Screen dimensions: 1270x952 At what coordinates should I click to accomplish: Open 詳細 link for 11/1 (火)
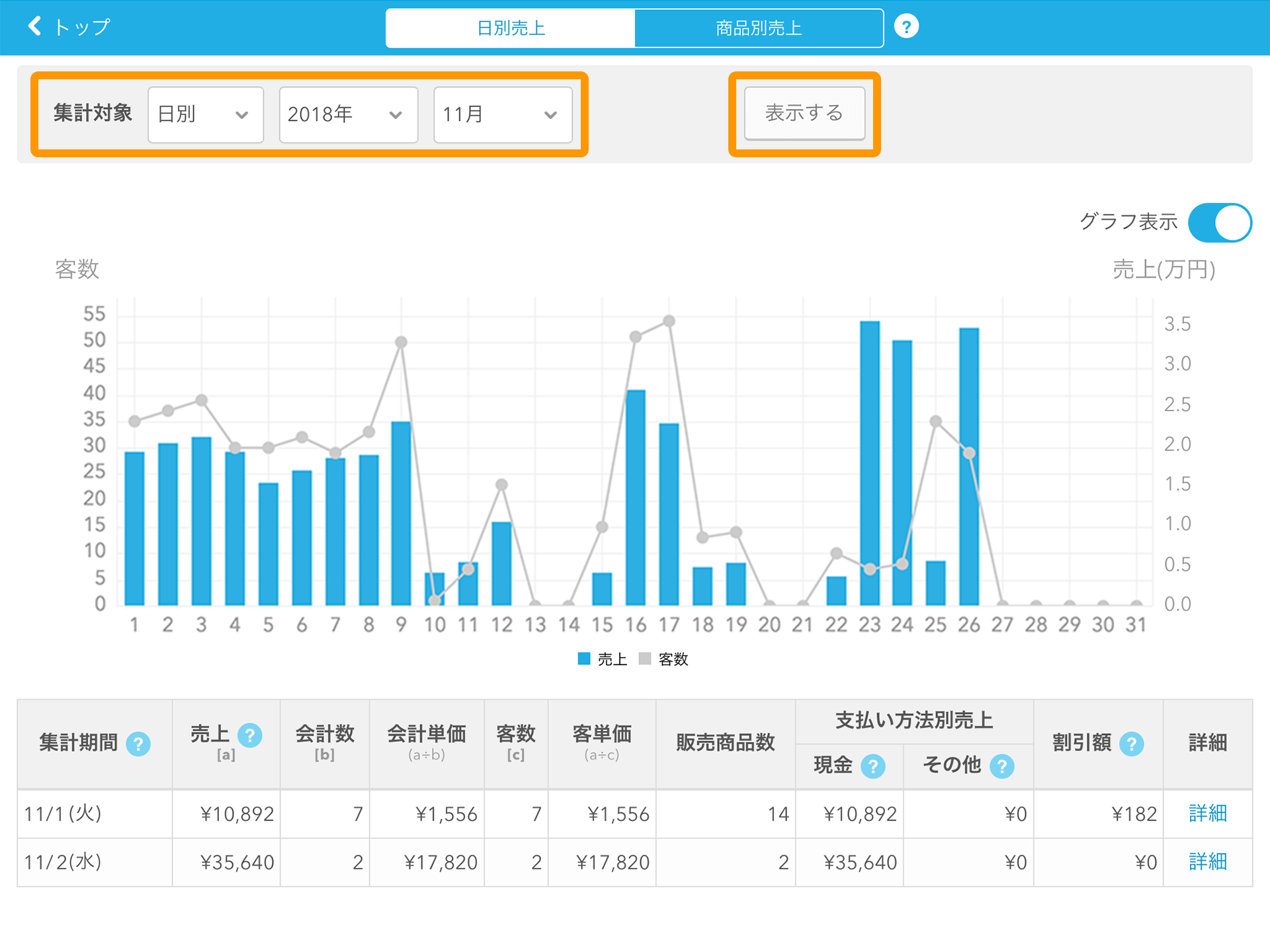coord(1208,813)
